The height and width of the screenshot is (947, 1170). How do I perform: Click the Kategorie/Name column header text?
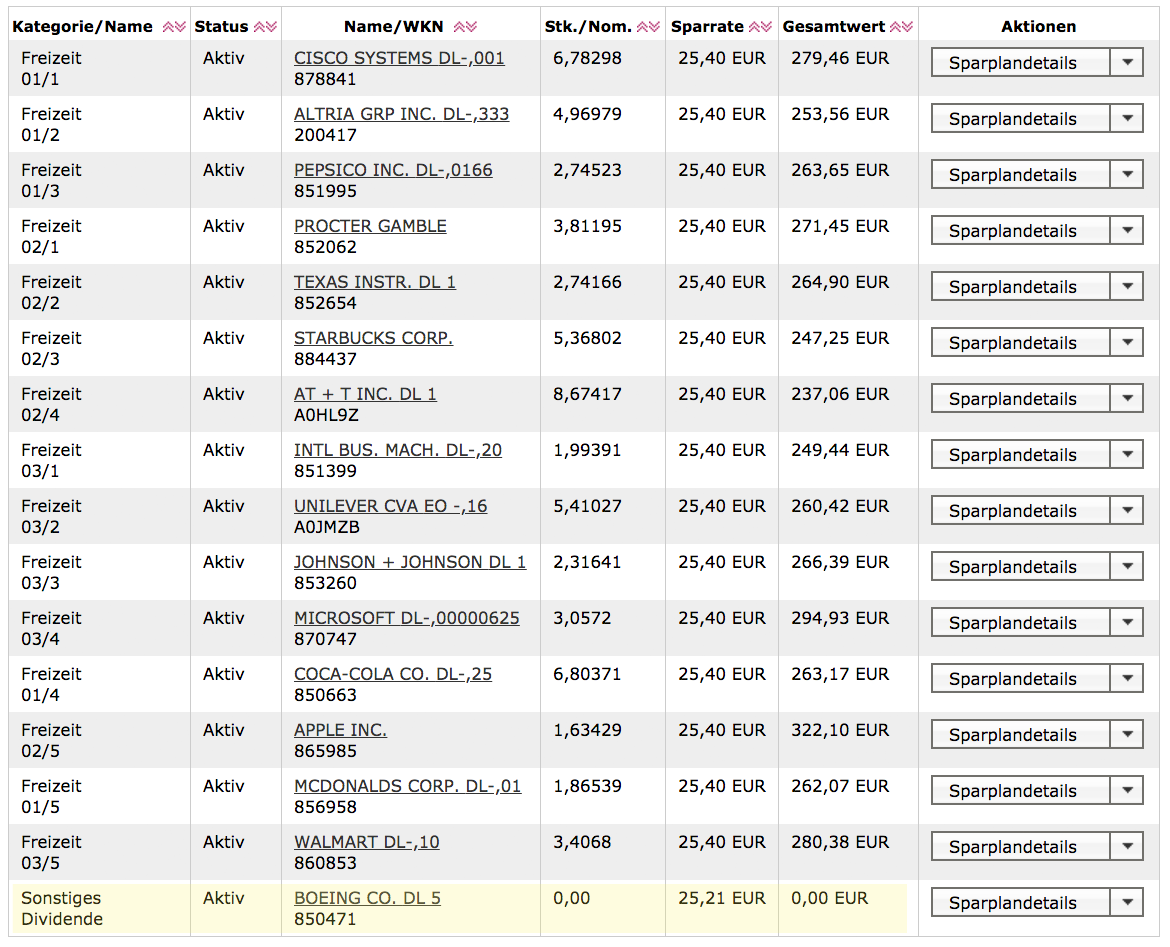tap(83, 27)
